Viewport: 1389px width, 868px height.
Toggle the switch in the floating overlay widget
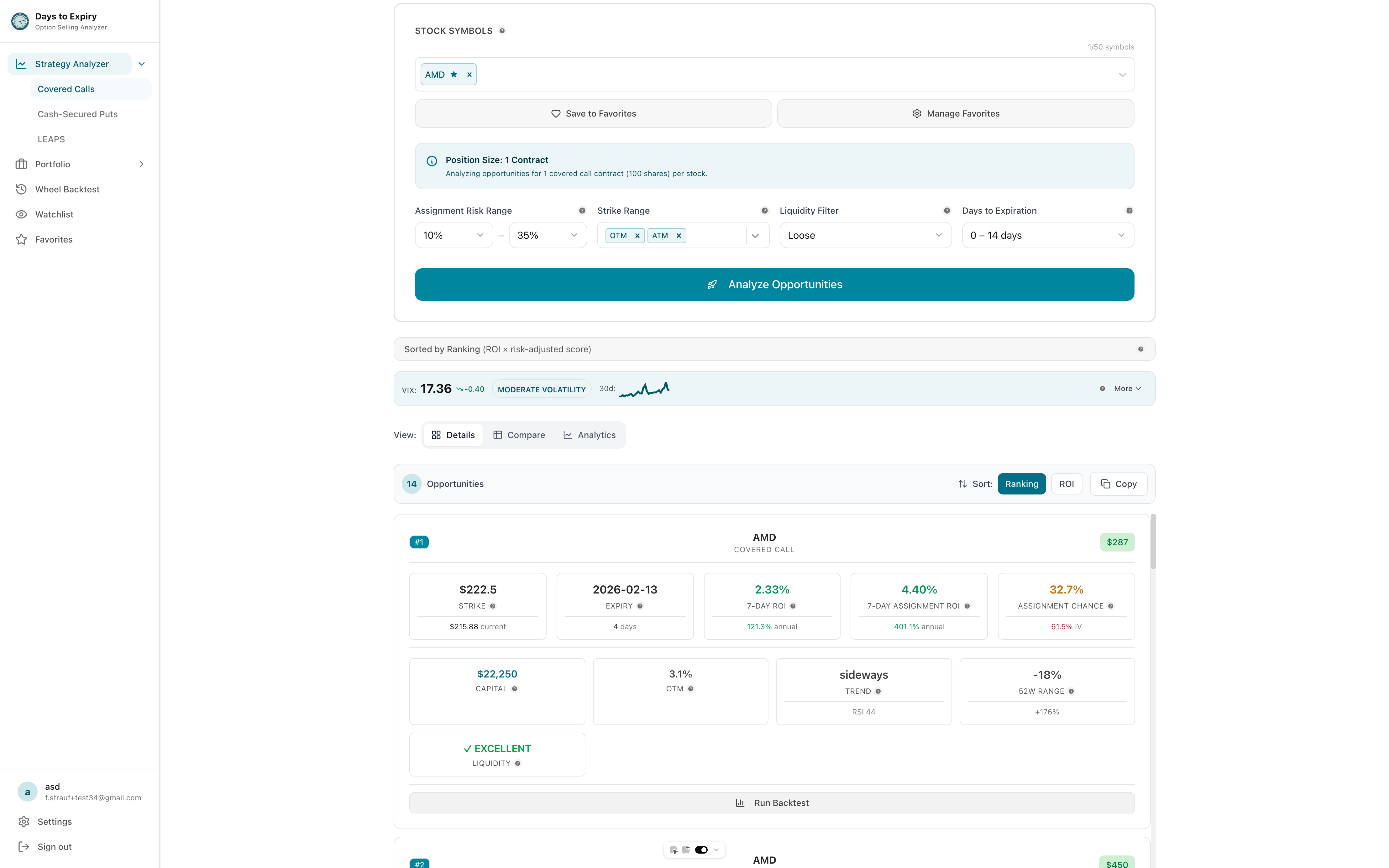coord(701,850)
